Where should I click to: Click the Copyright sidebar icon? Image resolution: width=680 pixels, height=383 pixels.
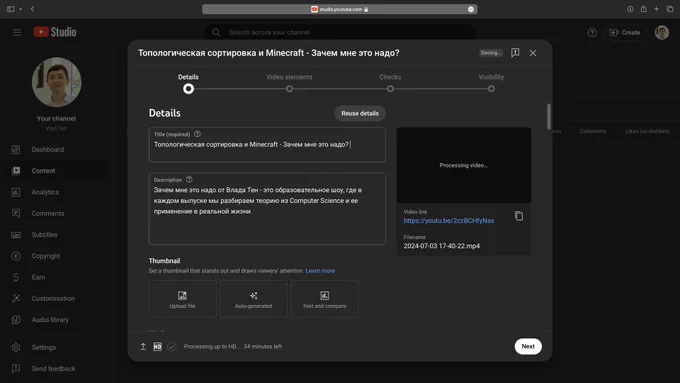(16, 256)
